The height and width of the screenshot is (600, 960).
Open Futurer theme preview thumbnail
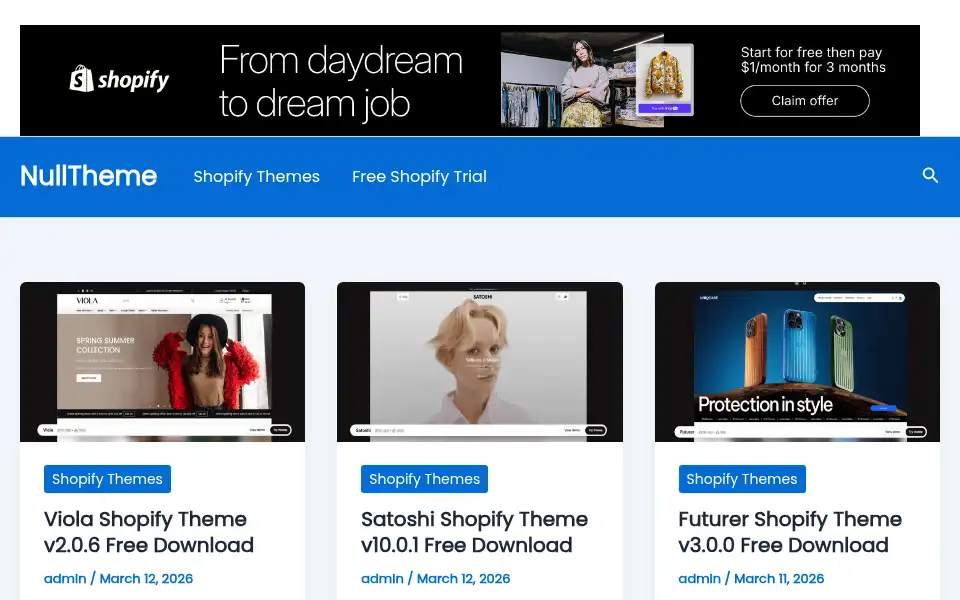coord(797,362)
